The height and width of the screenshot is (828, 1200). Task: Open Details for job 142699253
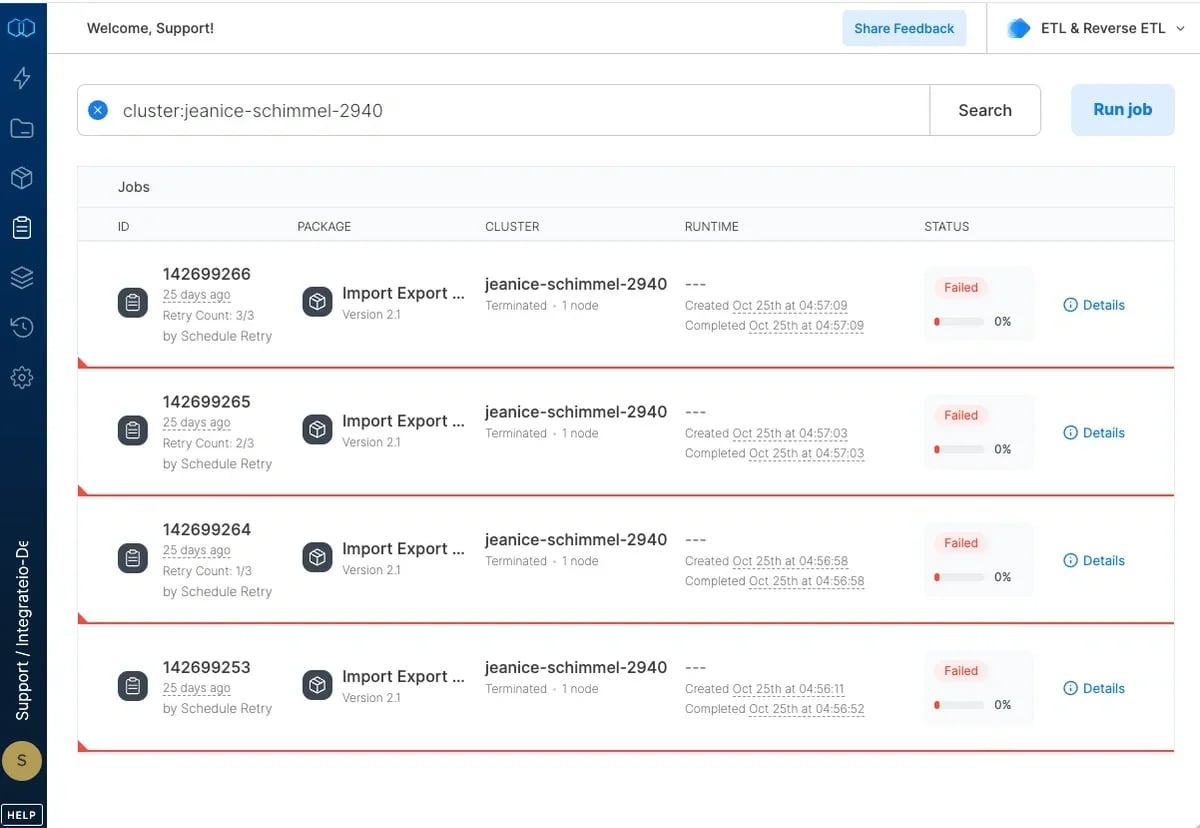point(1094,688)
